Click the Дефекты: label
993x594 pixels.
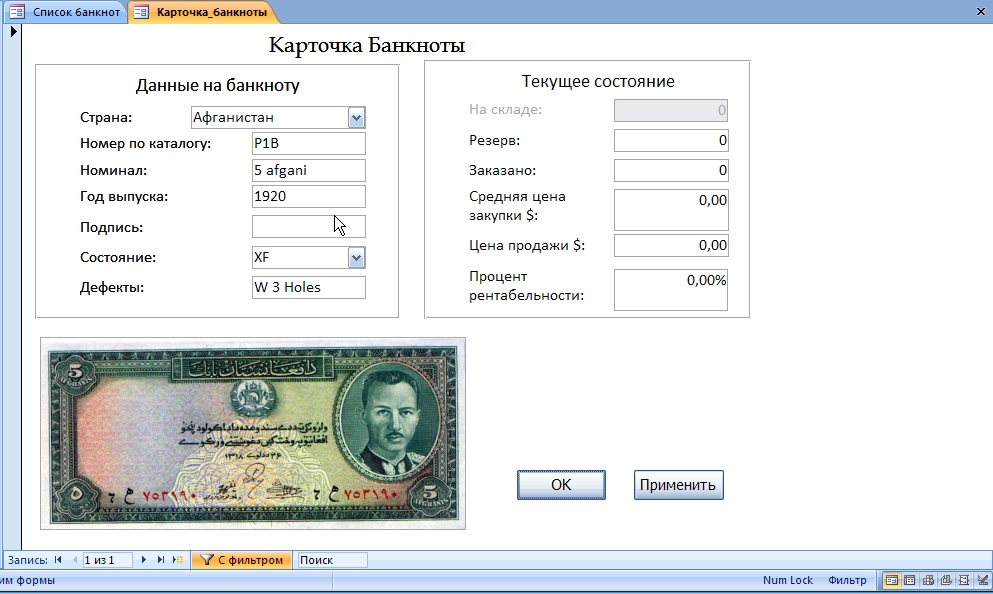112,288
